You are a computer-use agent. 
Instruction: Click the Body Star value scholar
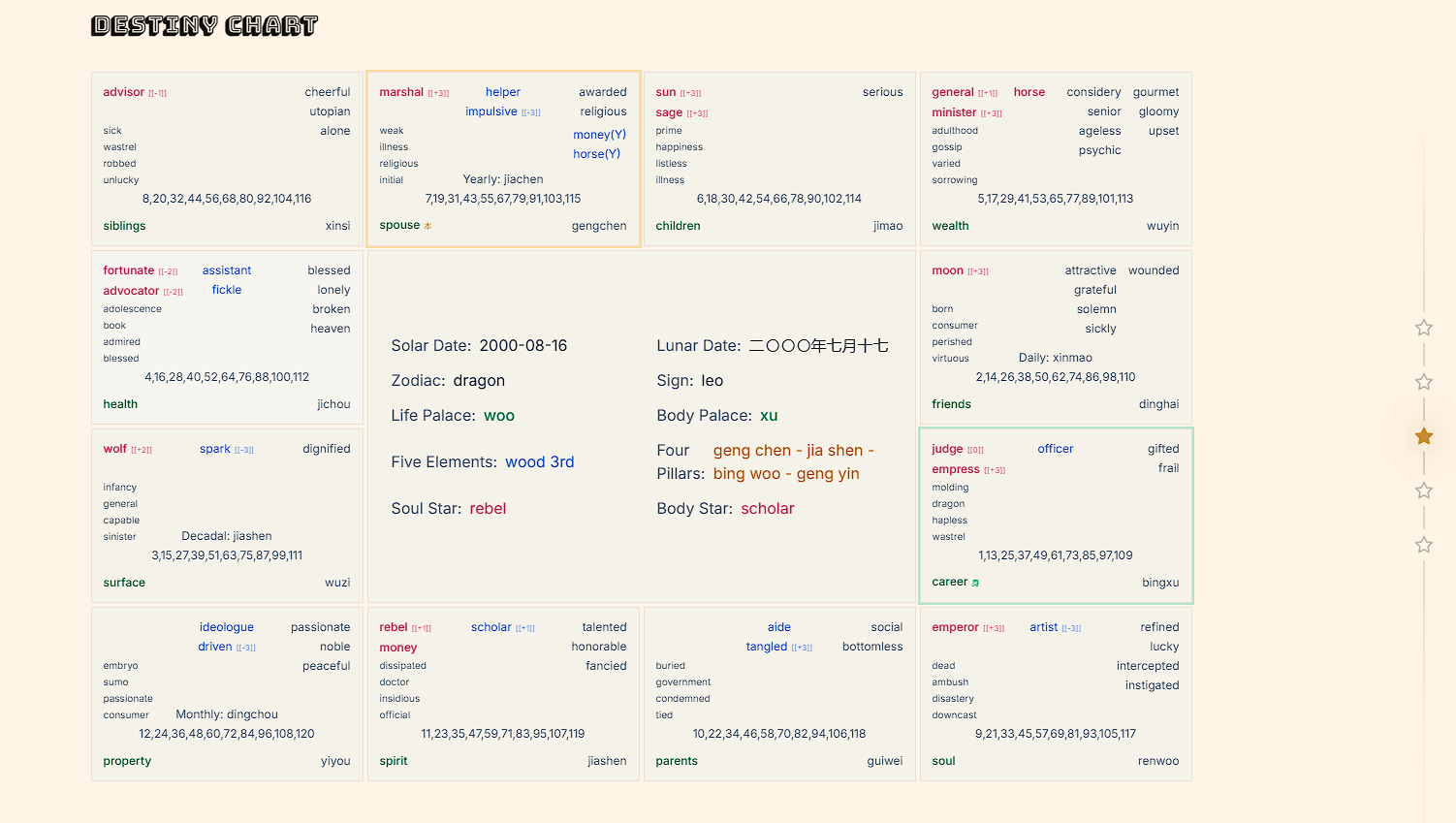[x=768, y=509]
